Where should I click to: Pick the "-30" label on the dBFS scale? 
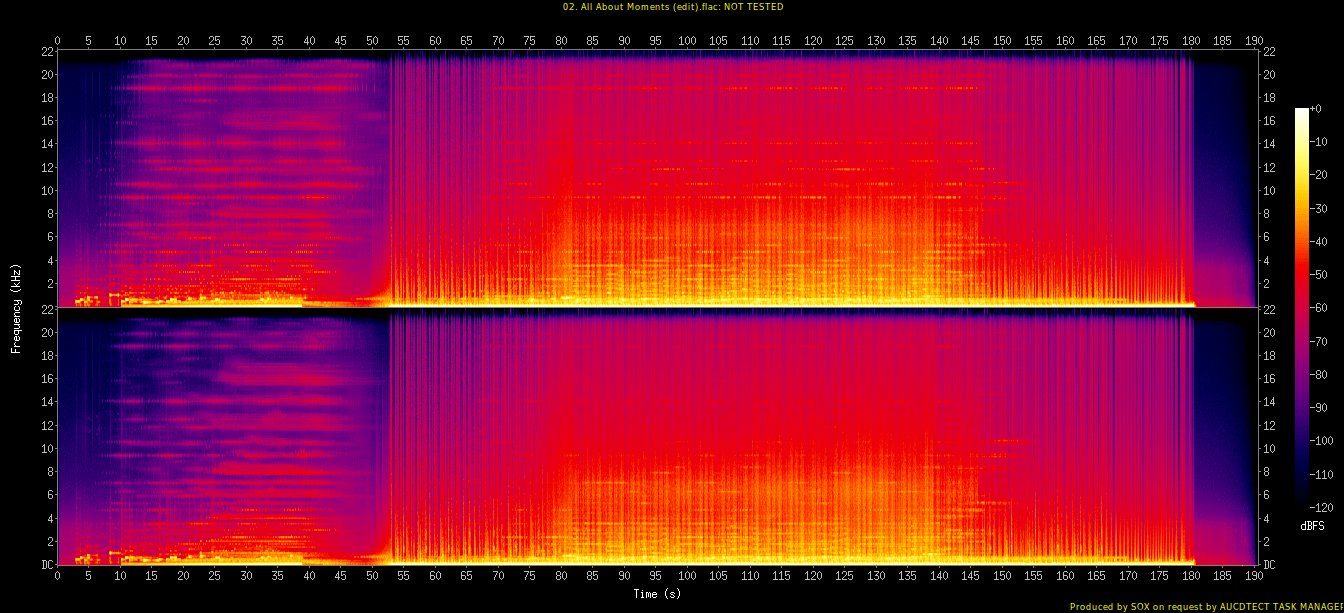[1316, 209]
